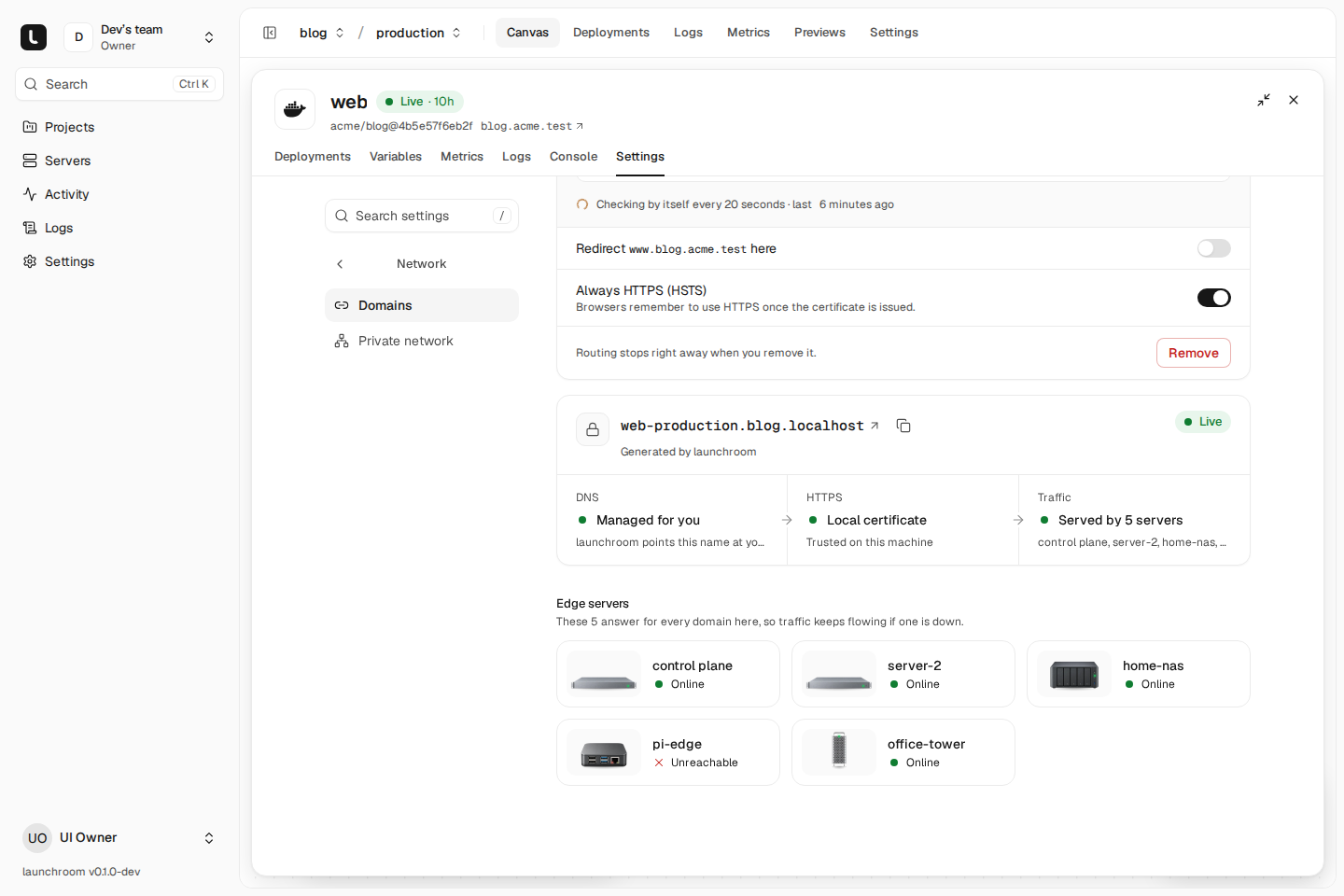
Task: Click the 'Edge servers' heading
Action: point(593,604)
